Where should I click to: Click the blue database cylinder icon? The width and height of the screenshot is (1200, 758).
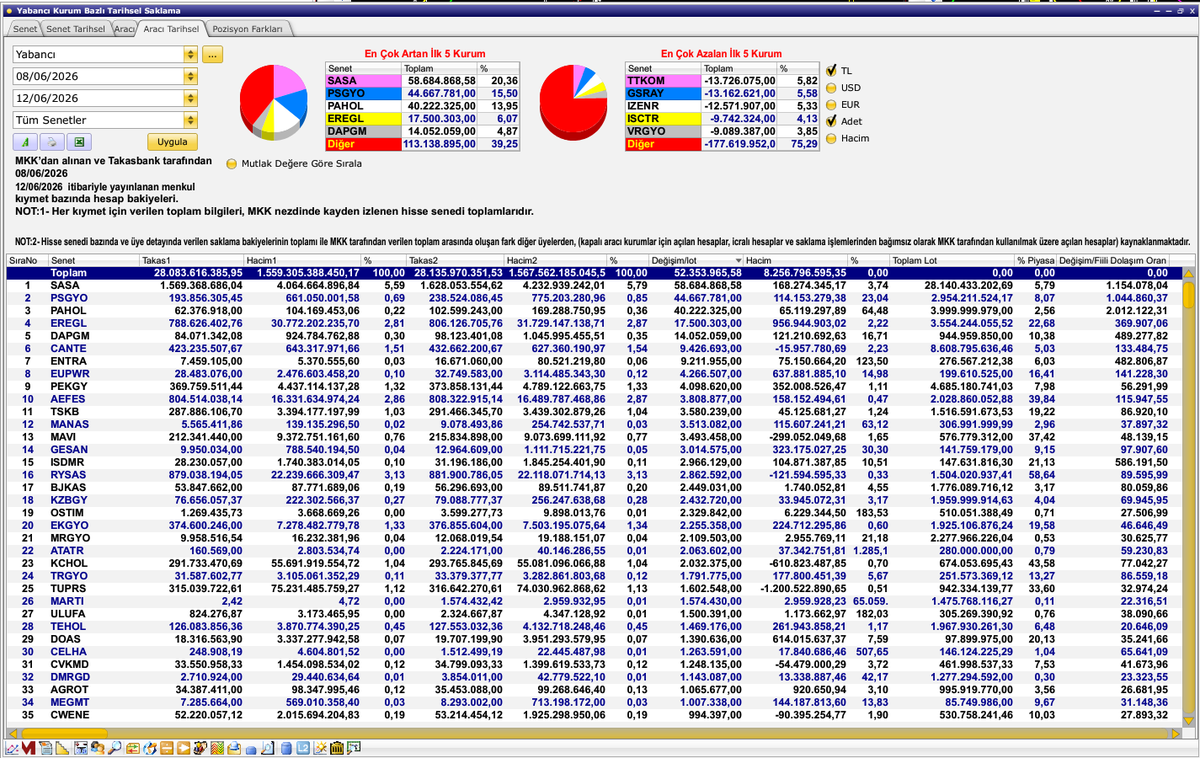click(x=286, y=748)
